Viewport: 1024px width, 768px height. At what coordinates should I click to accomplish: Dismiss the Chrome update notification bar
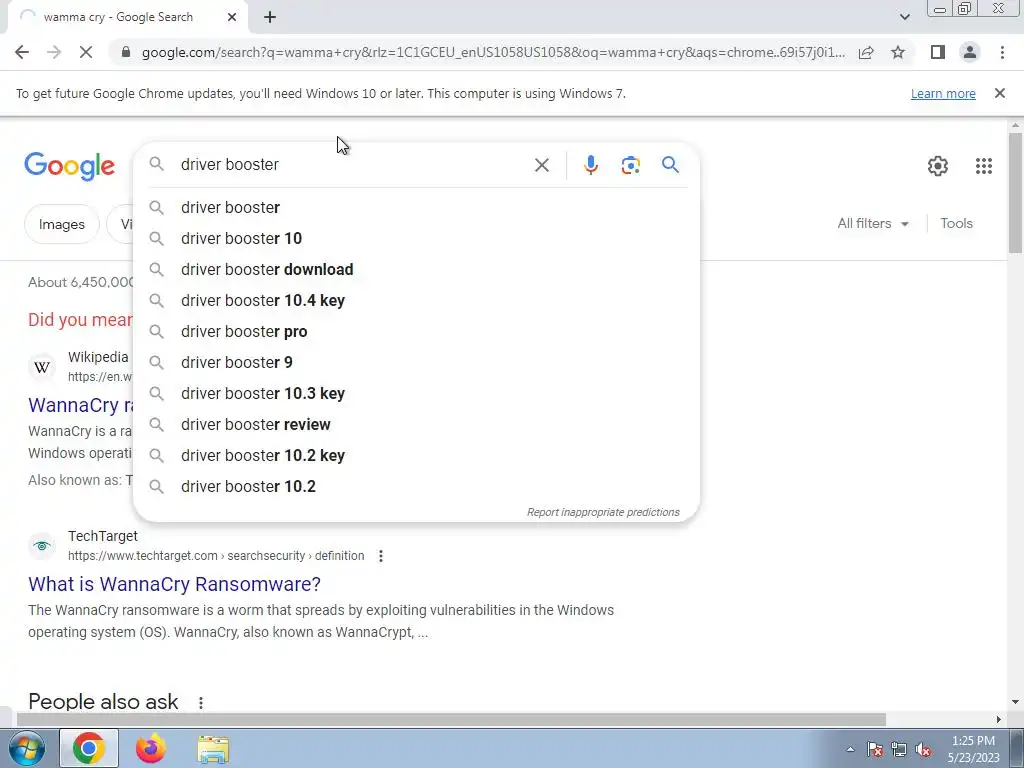1000,93
